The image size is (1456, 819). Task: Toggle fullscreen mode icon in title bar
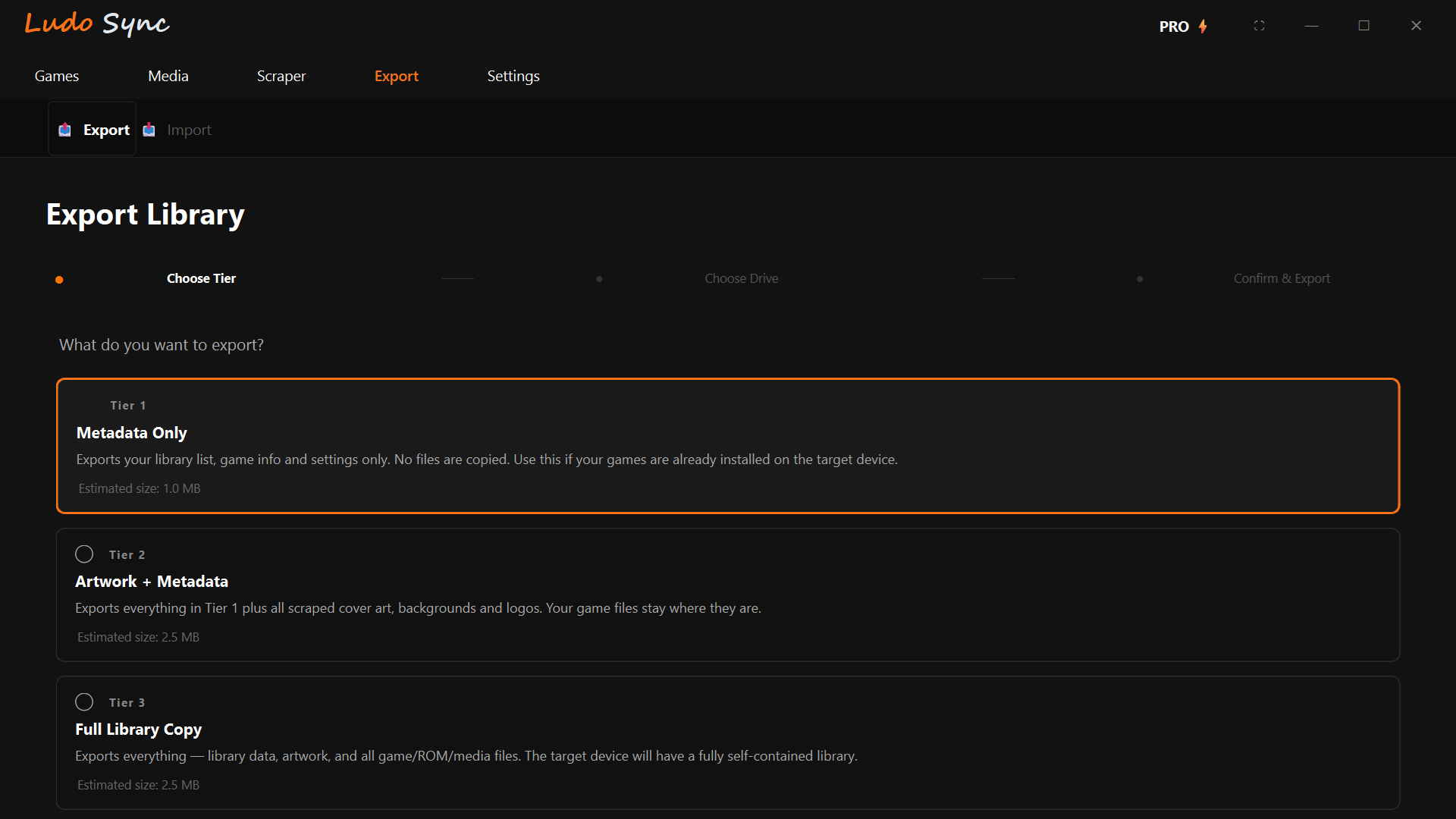(x=1259, y=26)
